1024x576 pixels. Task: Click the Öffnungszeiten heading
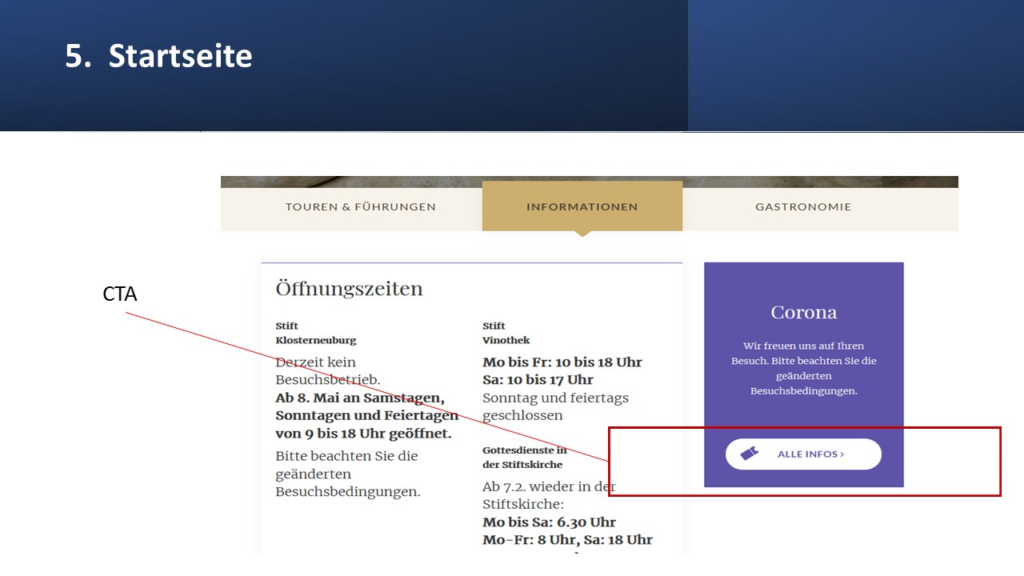point(349,289)
